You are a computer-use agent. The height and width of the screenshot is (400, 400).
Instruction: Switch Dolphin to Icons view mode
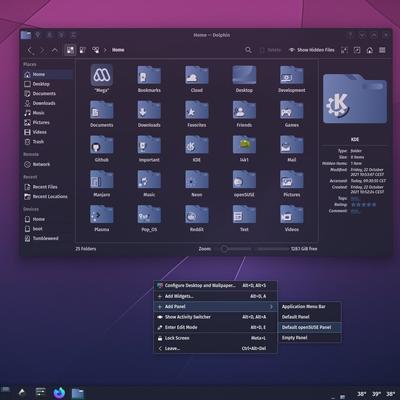[70, 50]
